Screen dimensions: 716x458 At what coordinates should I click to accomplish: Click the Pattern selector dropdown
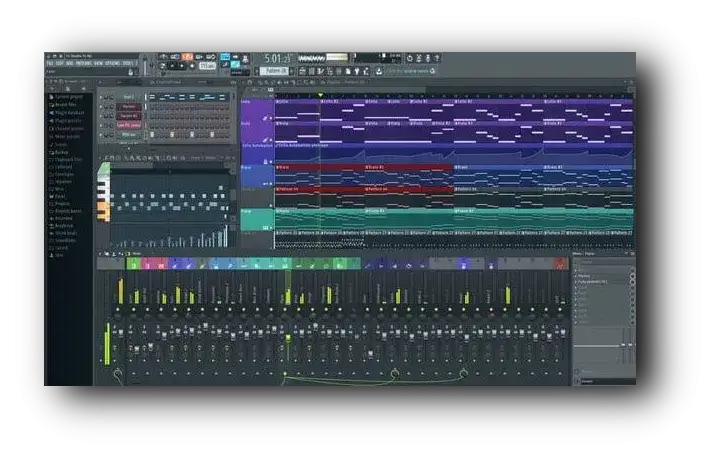click(x=276, y=71)
